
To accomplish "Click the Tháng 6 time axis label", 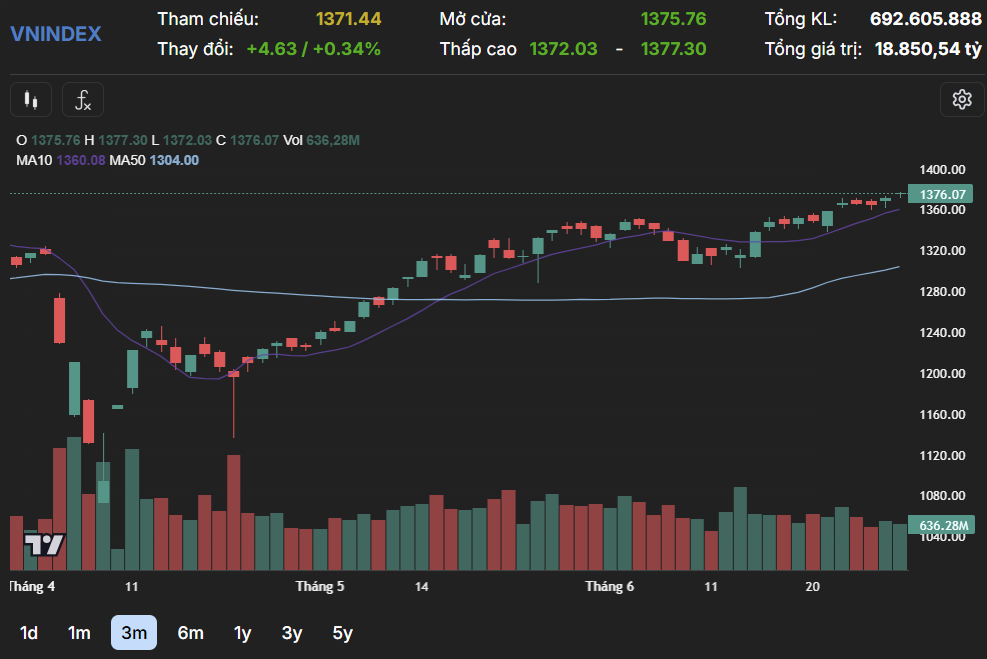I will coord(609,587).
